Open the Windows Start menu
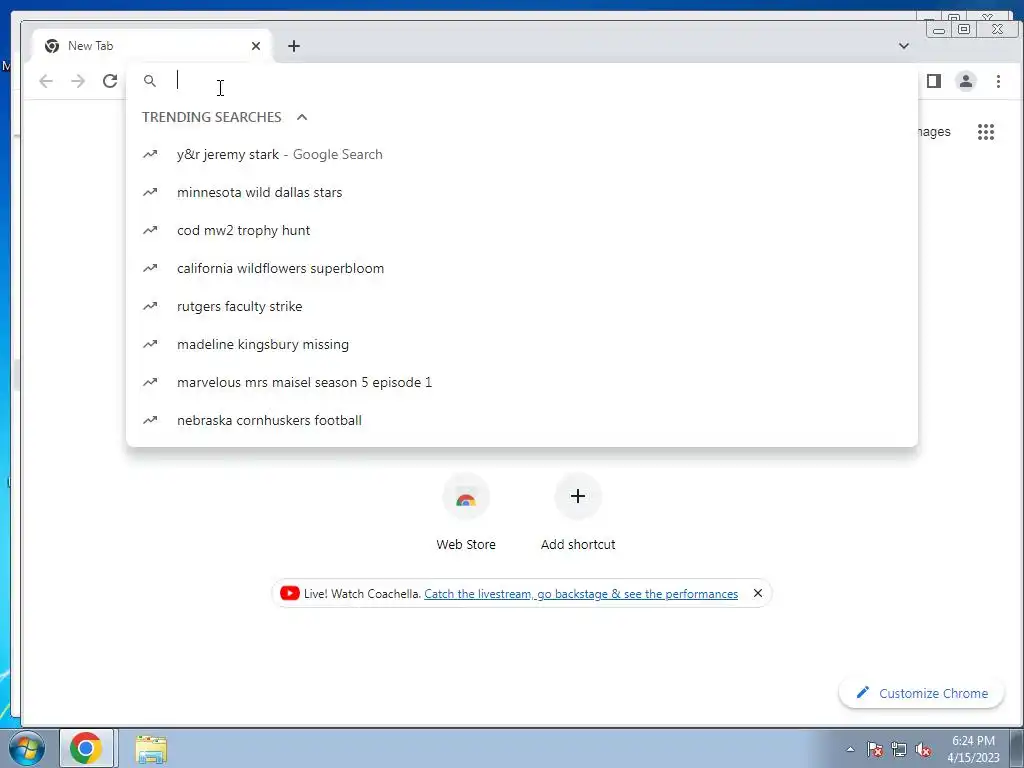The height and width of the screenshot is (768, 1024). (27, 748)
